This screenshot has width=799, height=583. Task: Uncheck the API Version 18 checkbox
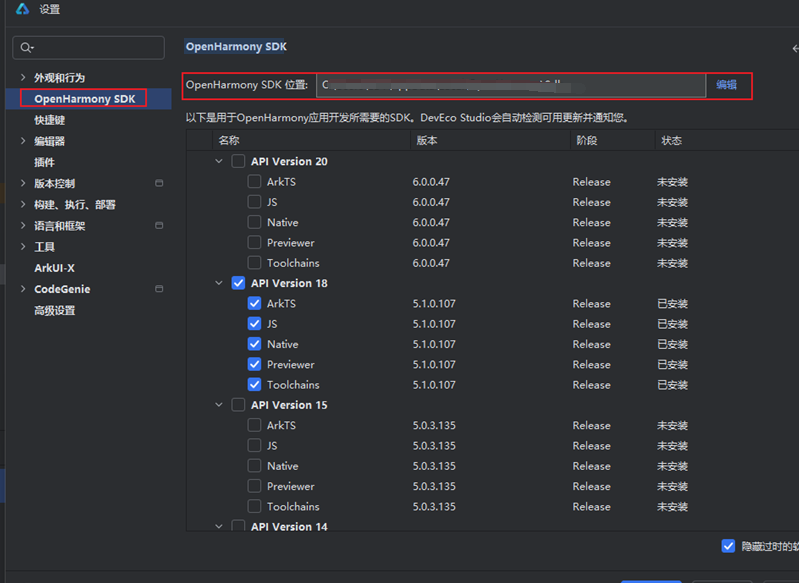pyautogui.click(x=238, y=284)
